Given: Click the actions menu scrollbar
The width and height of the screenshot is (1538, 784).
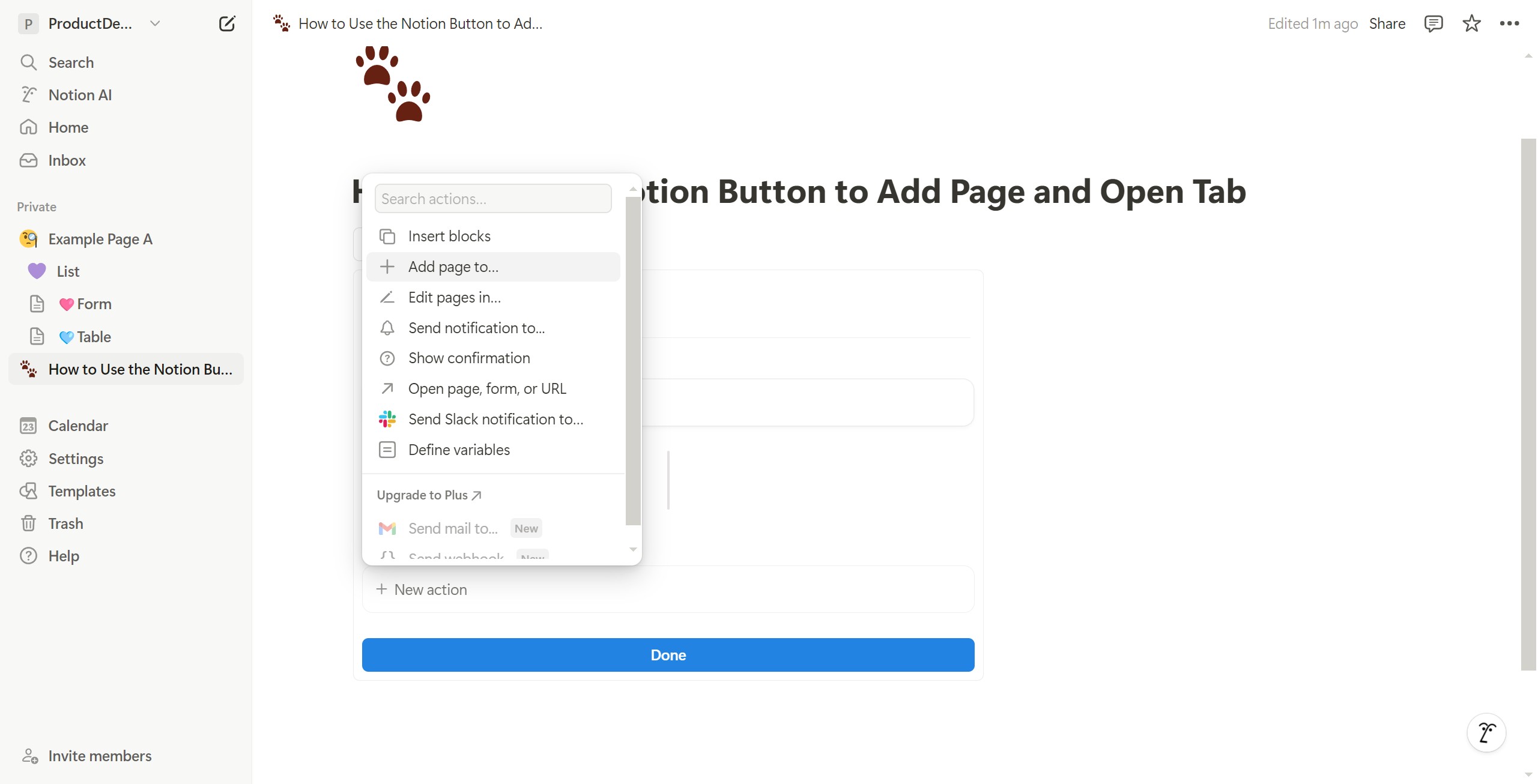Looking at the screenshot, I should 633,360.
